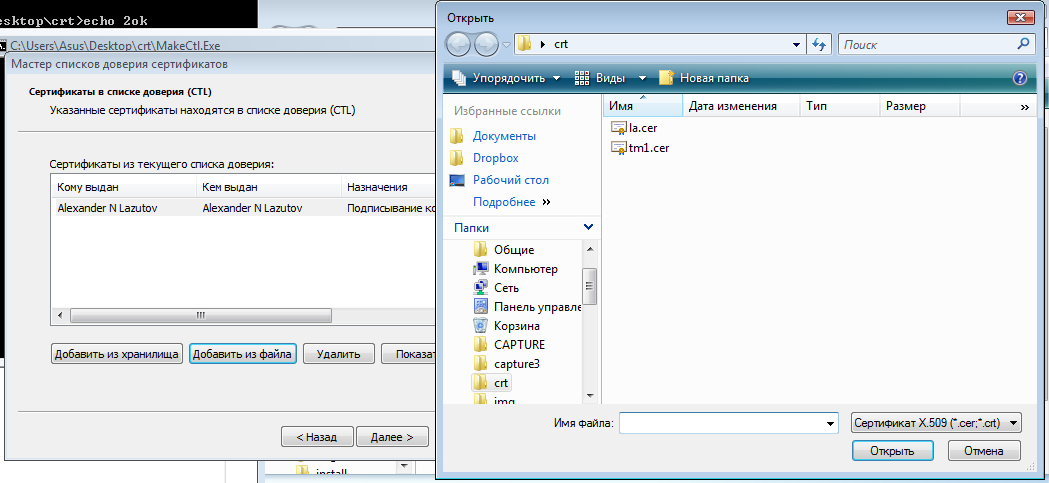Open the Упорядочить menu
The height and width of the screenshot is (483, 1049).
506,78
